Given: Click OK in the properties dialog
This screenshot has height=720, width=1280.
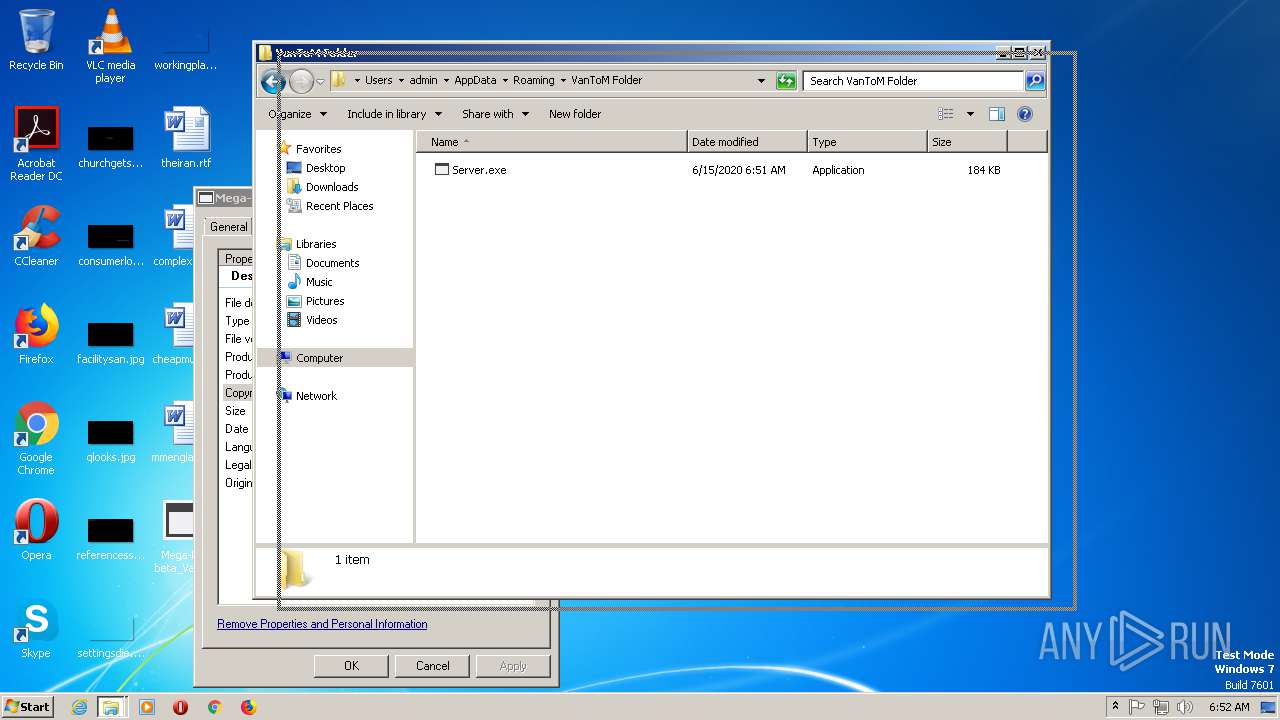Looking at the screenshot, I should pyautogui.click(x=351, y=666).
